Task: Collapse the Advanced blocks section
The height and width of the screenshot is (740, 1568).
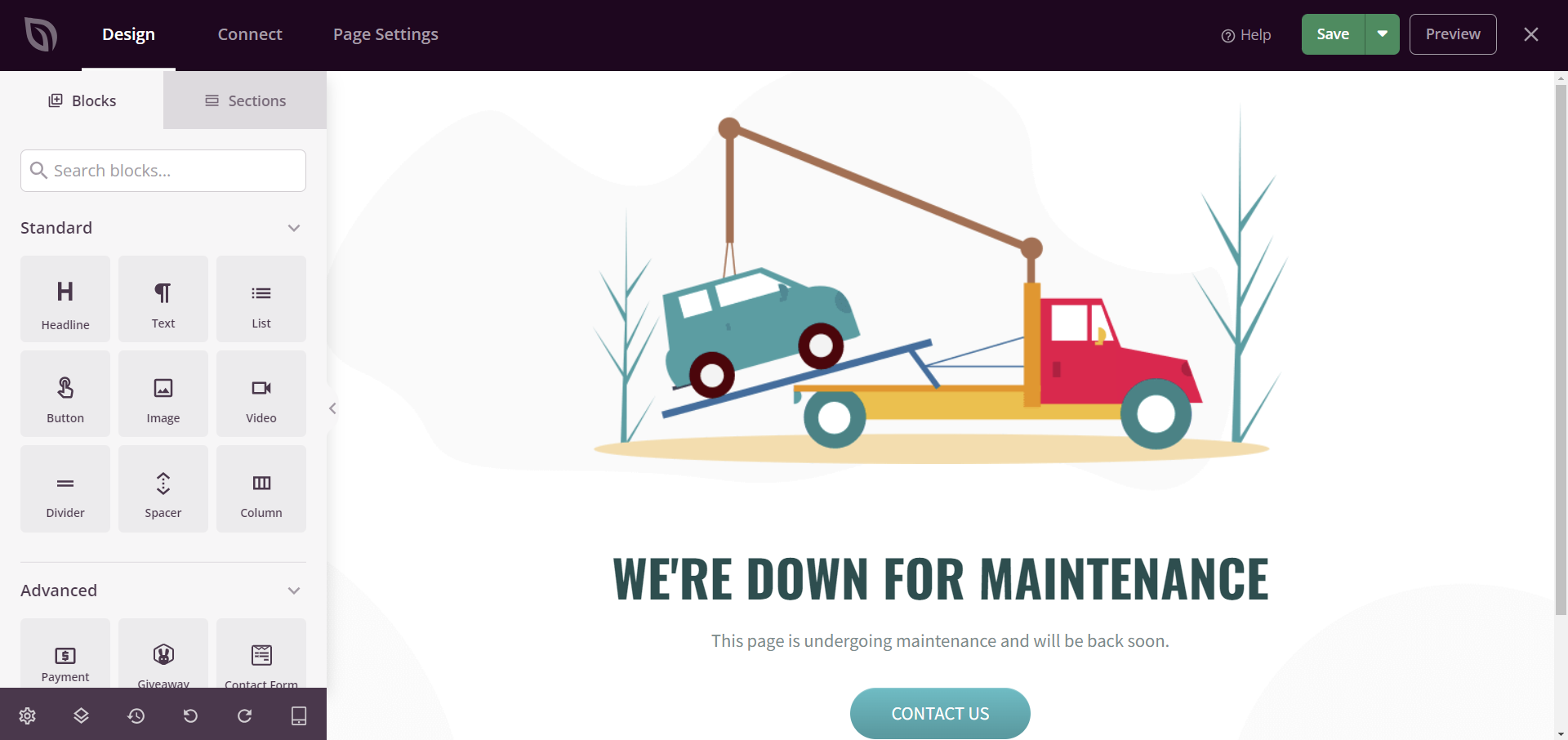Action: point(293,590)
